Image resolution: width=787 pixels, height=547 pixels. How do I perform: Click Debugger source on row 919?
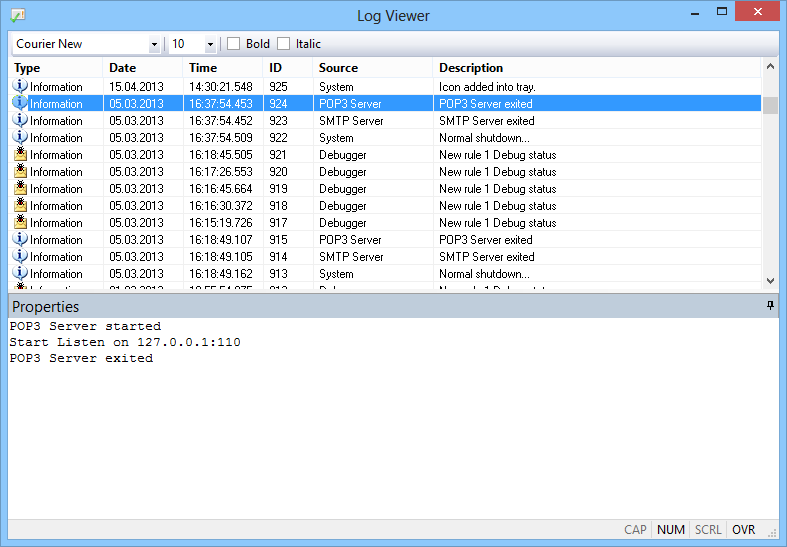click(x=343, y=189)
